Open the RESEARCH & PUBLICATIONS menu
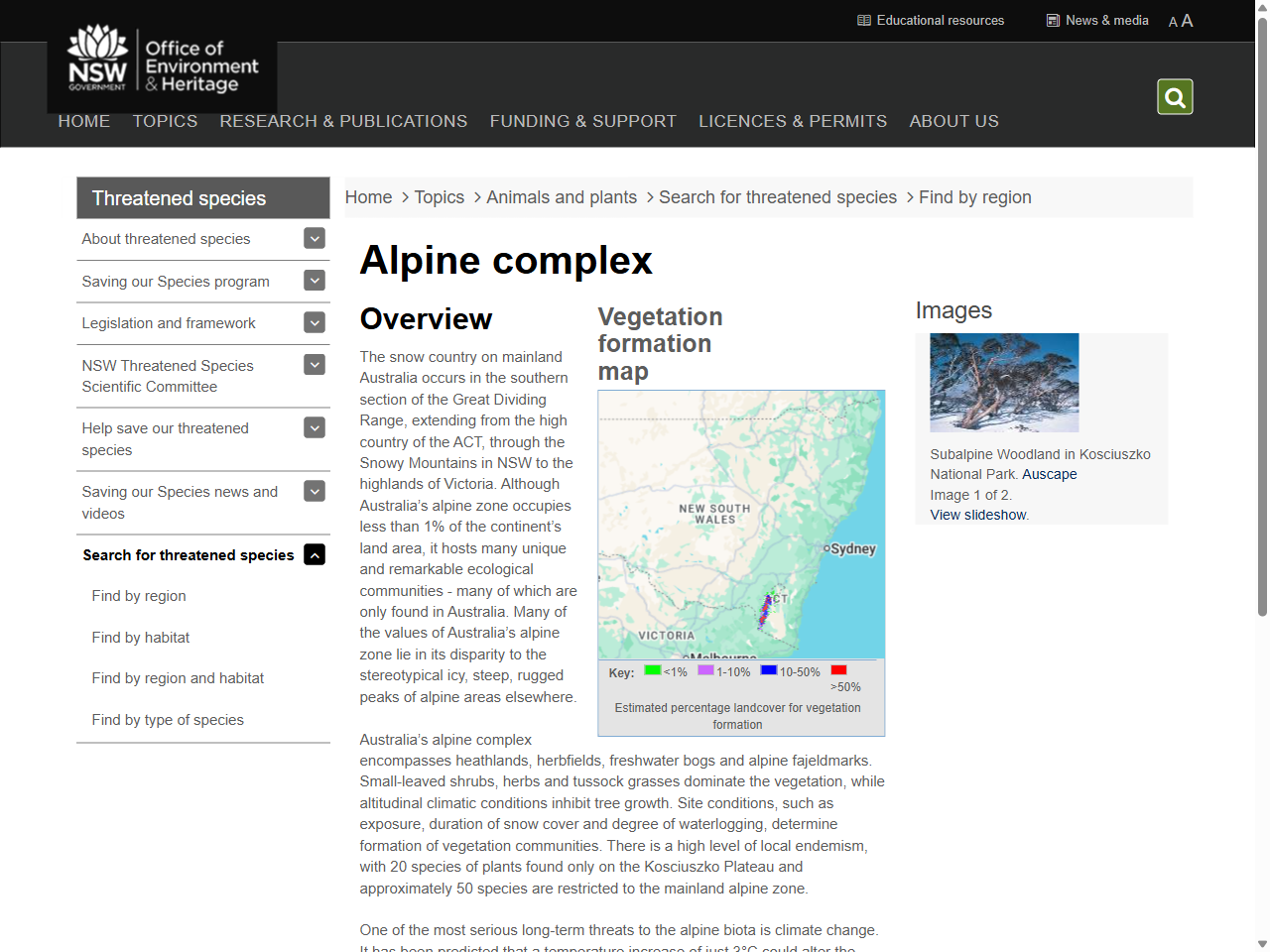Viewport: 1270px width, 952px height. point(343,121)
